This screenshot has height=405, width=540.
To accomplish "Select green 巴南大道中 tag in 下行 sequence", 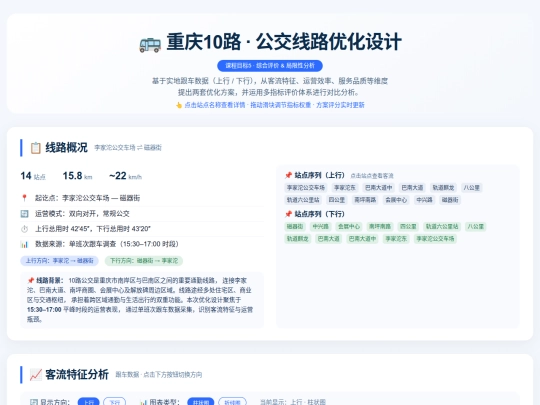I will 362,238.
